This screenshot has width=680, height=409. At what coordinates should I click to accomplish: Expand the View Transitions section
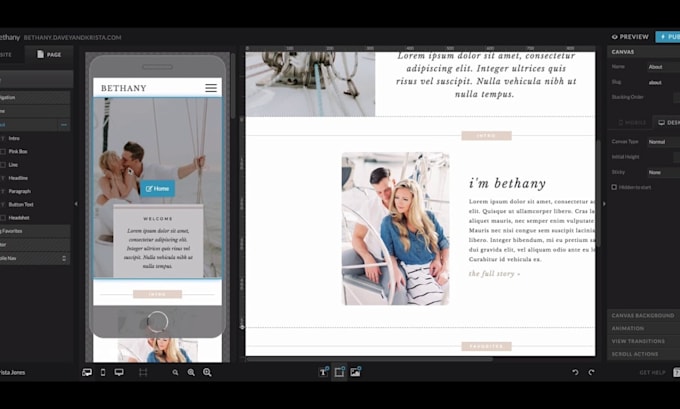tap(644, 341)
